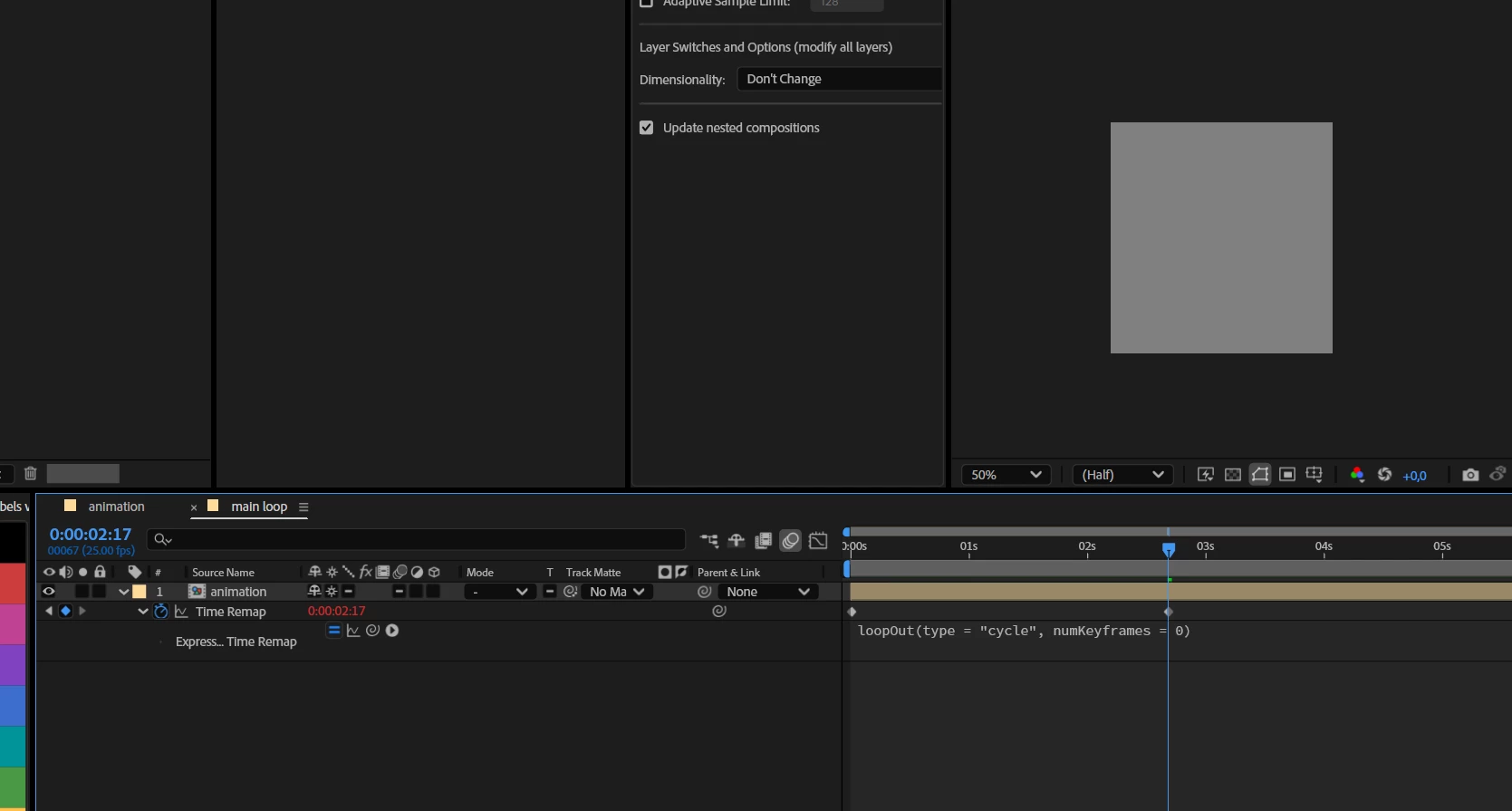Toggle Adaptive Sample Limit checkbox
Viewport: 1512px width, 811px height.
[646, 3]
